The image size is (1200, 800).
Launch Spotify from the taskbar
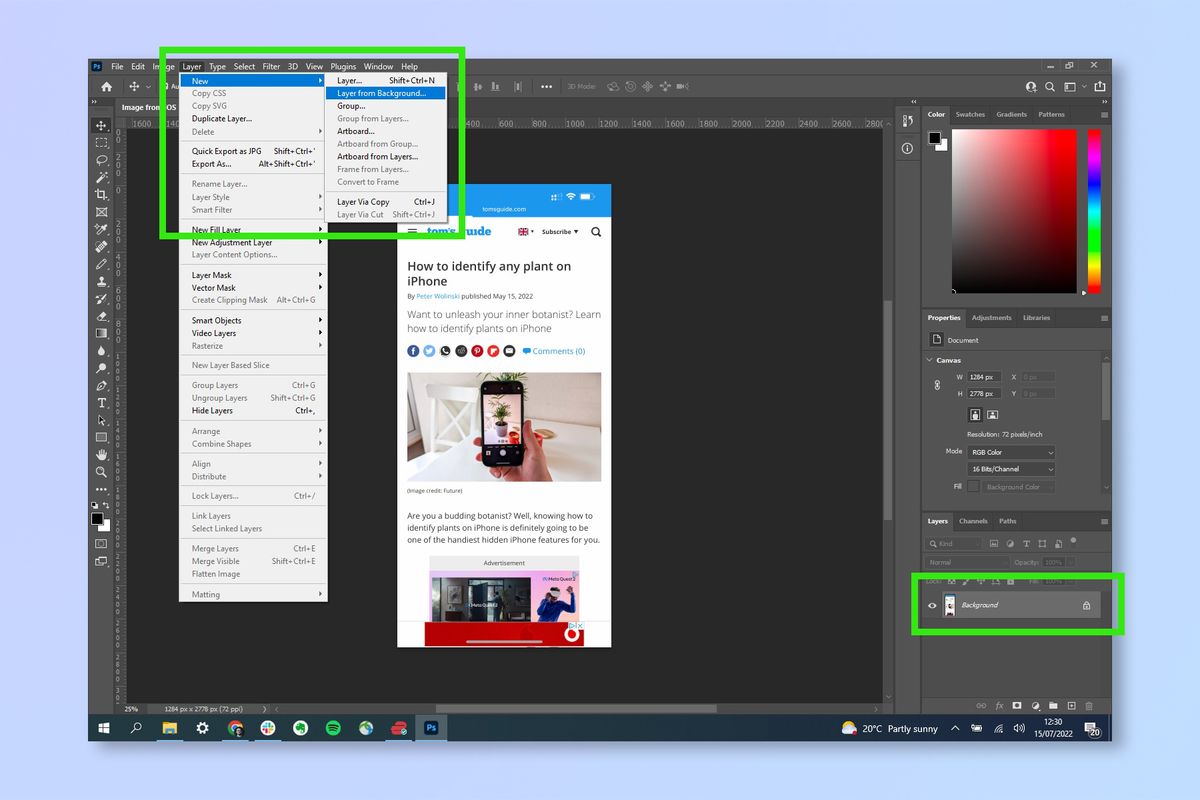pyautogui.click(x=333, y=728)
